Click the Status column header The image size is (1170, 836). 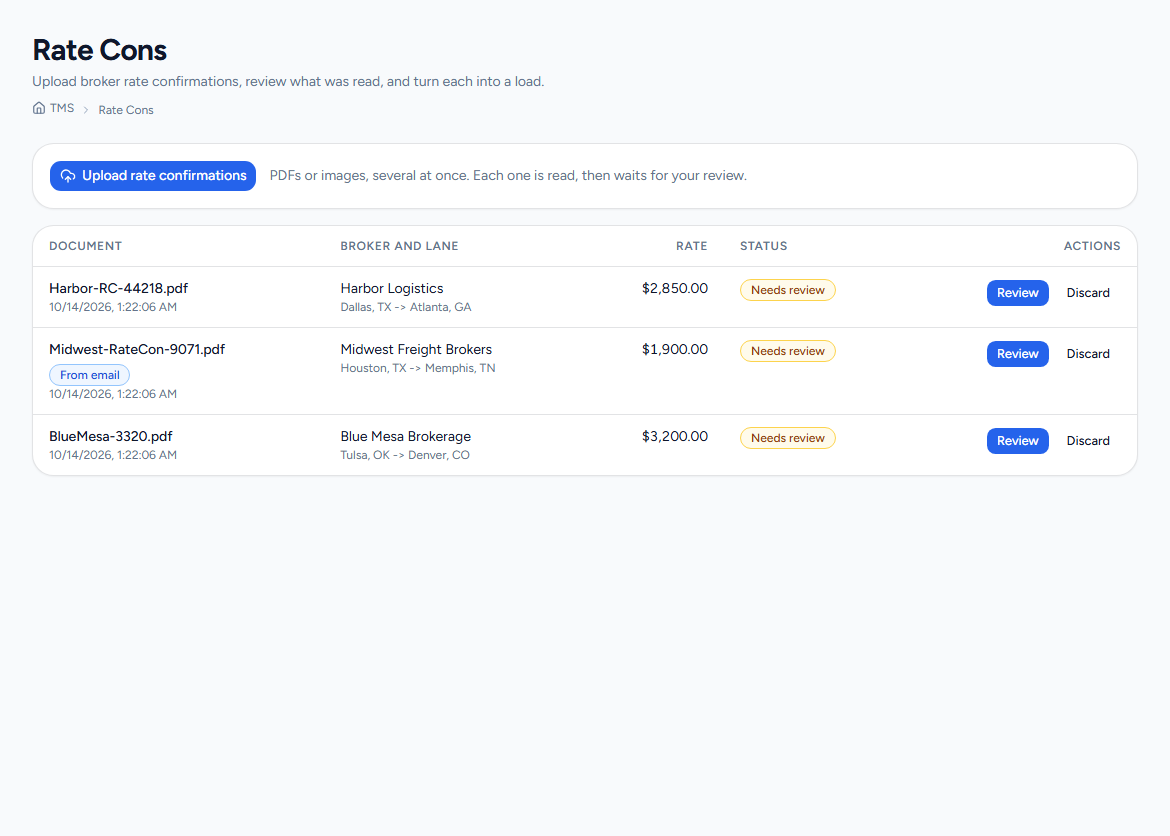(763, 246)
